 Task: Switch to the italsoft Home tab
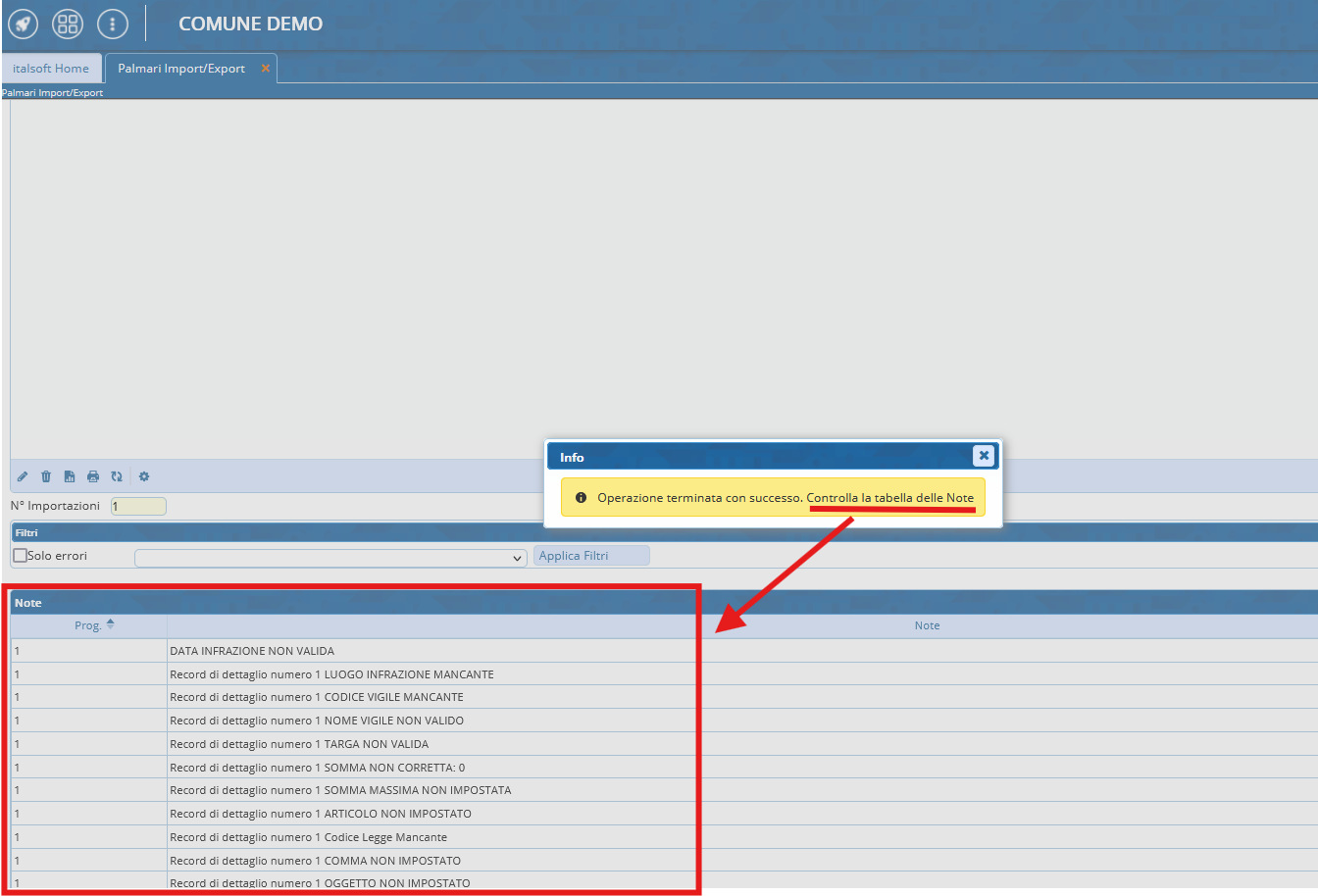[51, 69]
